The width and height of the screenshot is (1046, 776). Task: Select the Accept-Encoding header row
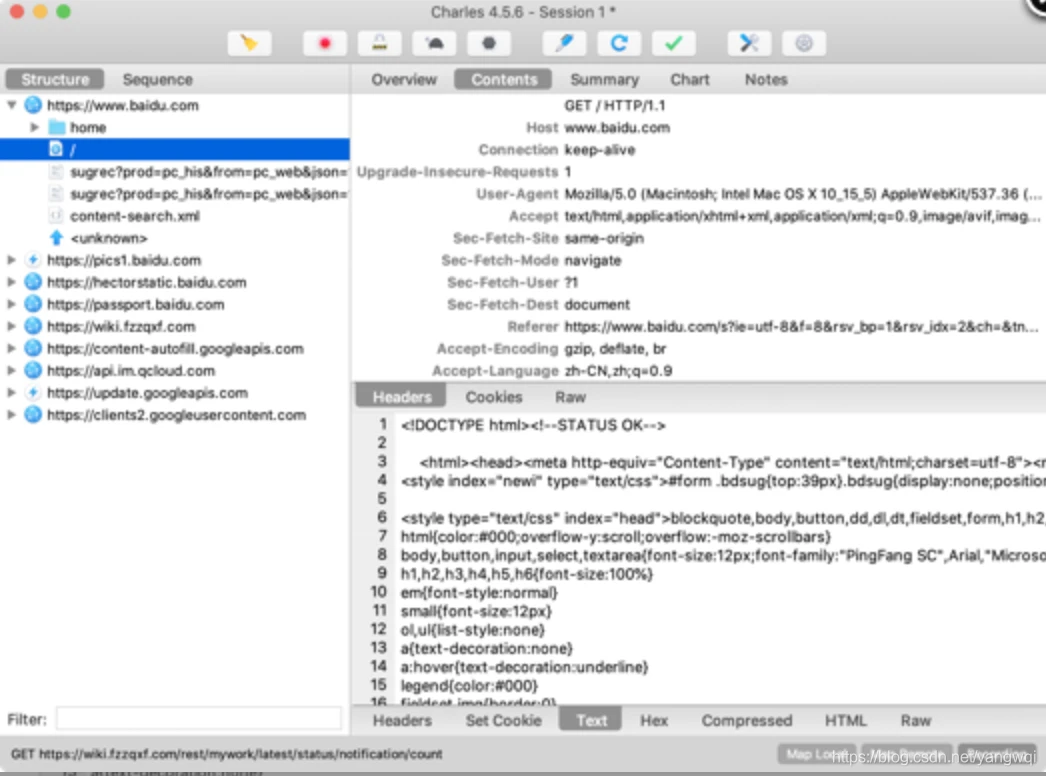point(698,348)
